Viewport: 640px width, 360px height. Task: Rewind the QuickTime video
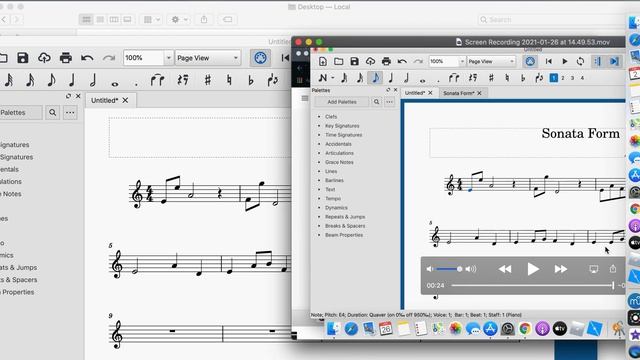(x=505, y=269)
